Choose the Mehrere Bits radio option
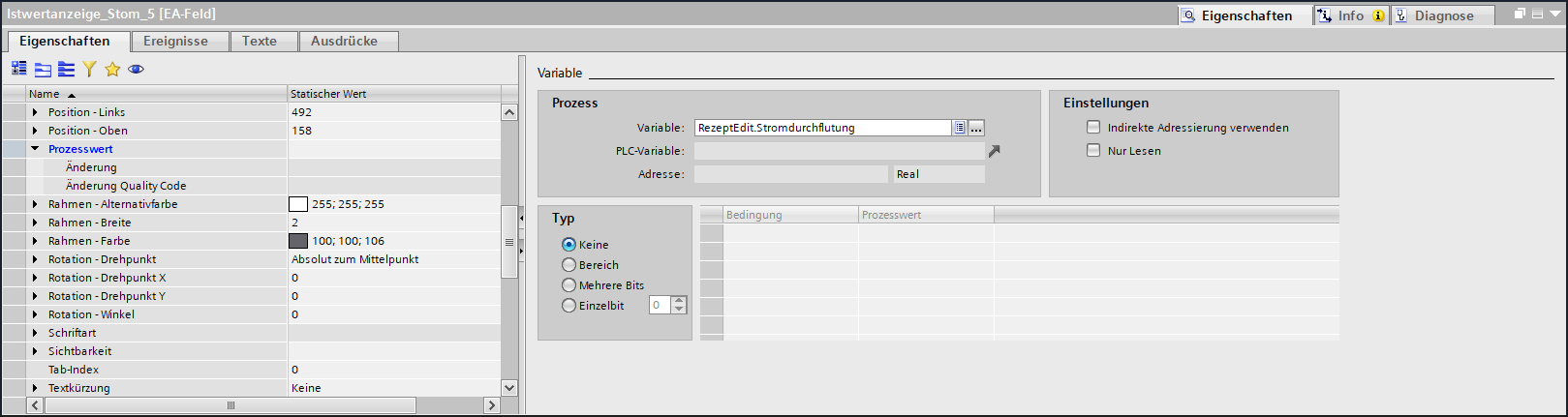 click(x=569, y=285)
